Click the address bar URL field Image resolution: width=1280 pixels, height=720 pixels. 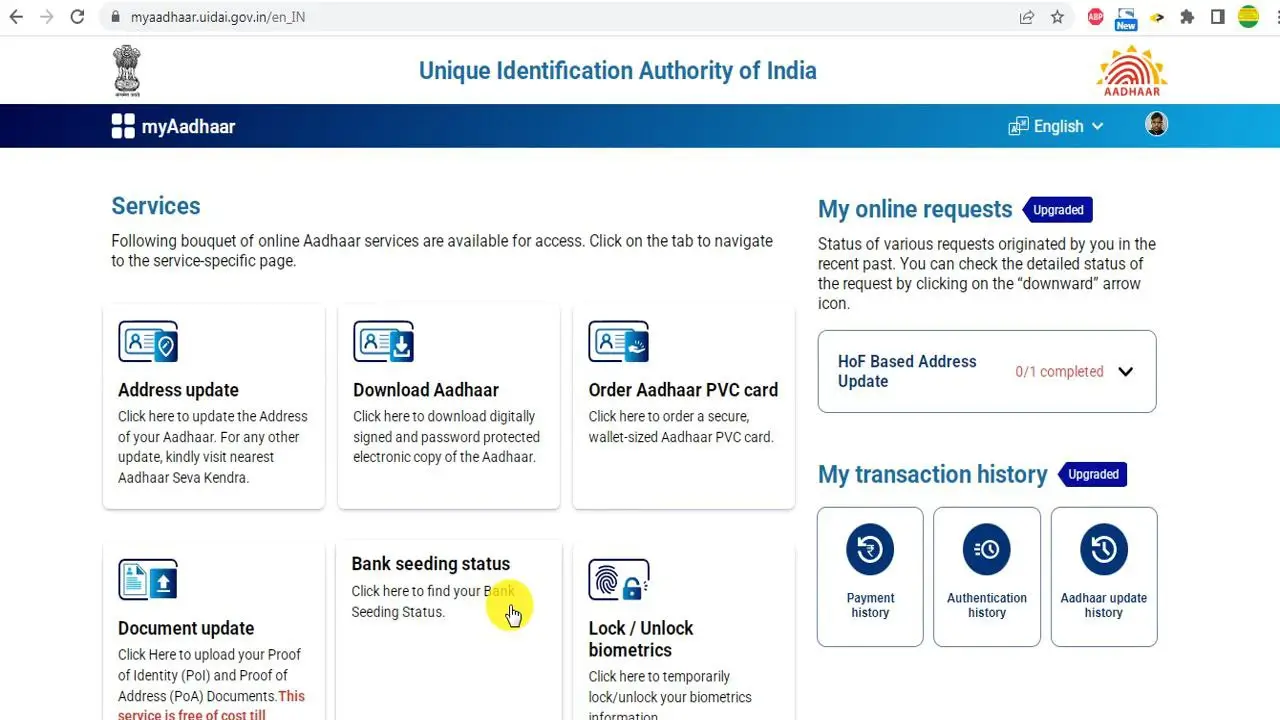(560, 17)
